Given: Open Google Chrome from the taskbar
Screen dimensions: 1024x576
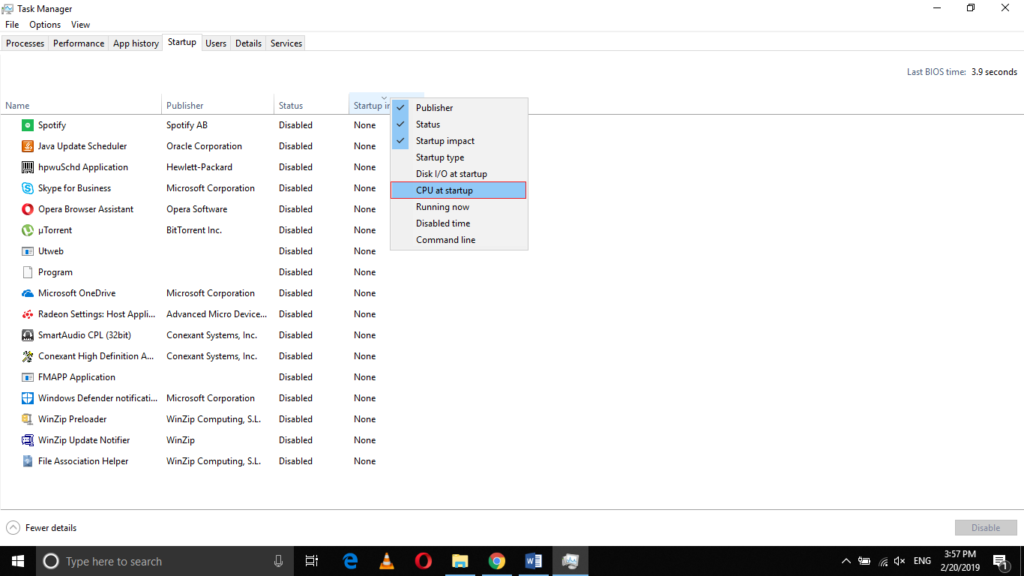Looking at the screenshot, I should [497, 561].
